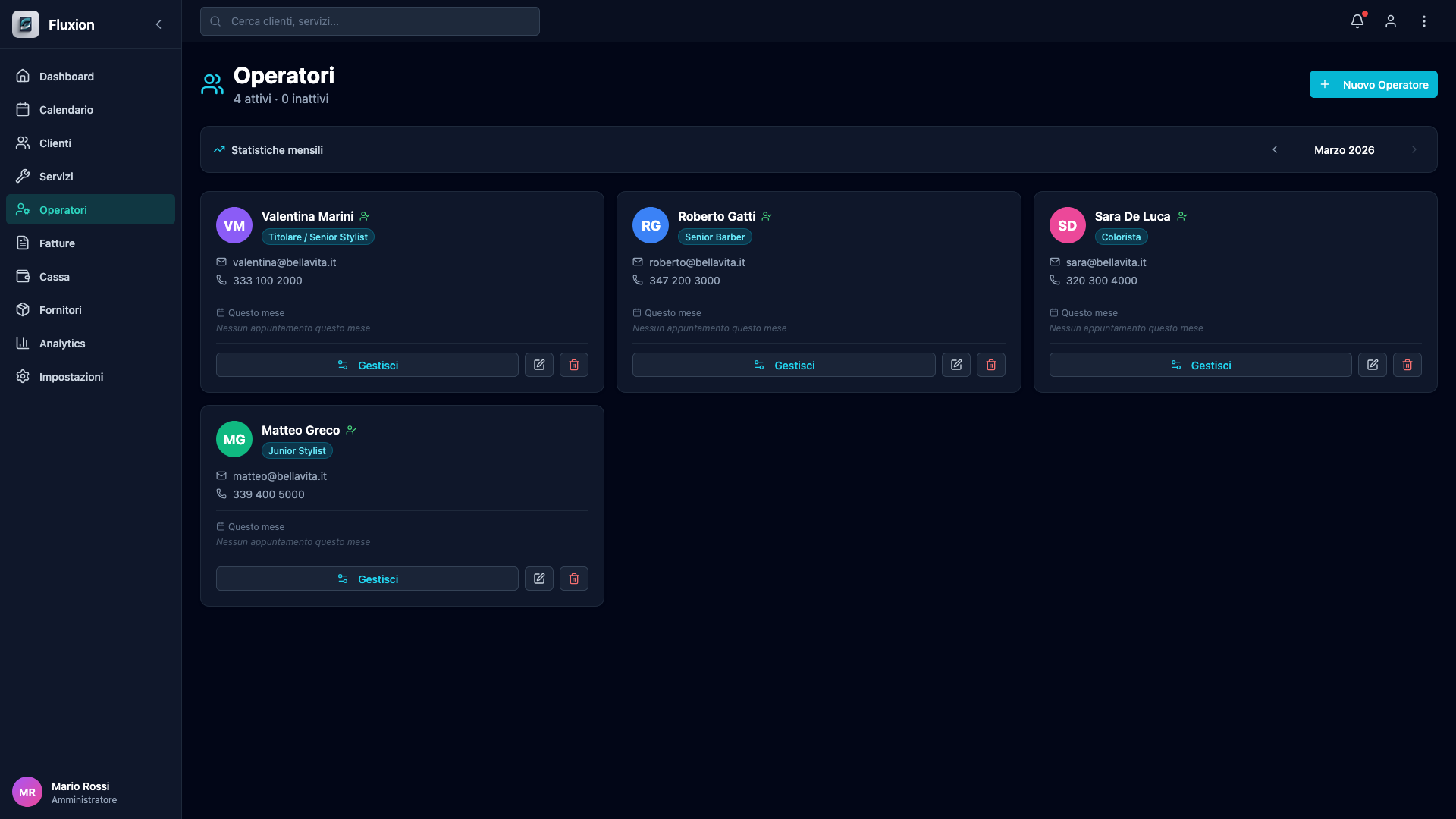The height and width of the screenshot is (819, 1456).
Task: Open the Analytics section
Action: (62, 343)
